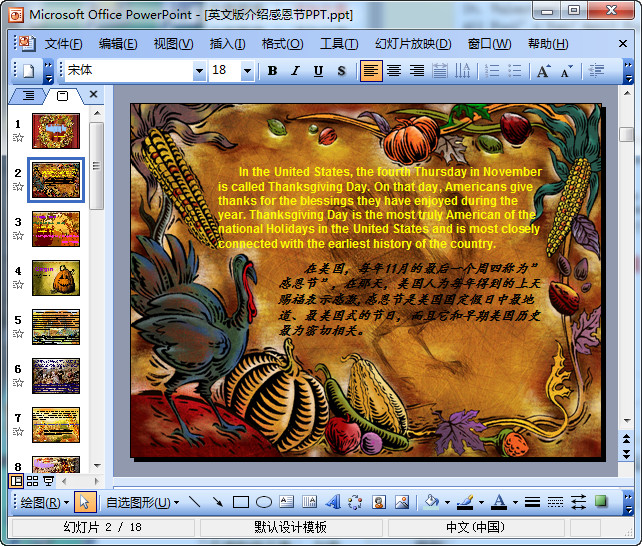Select the Oval tool
The image size is (642, 546).
click(x=264, y=502)
